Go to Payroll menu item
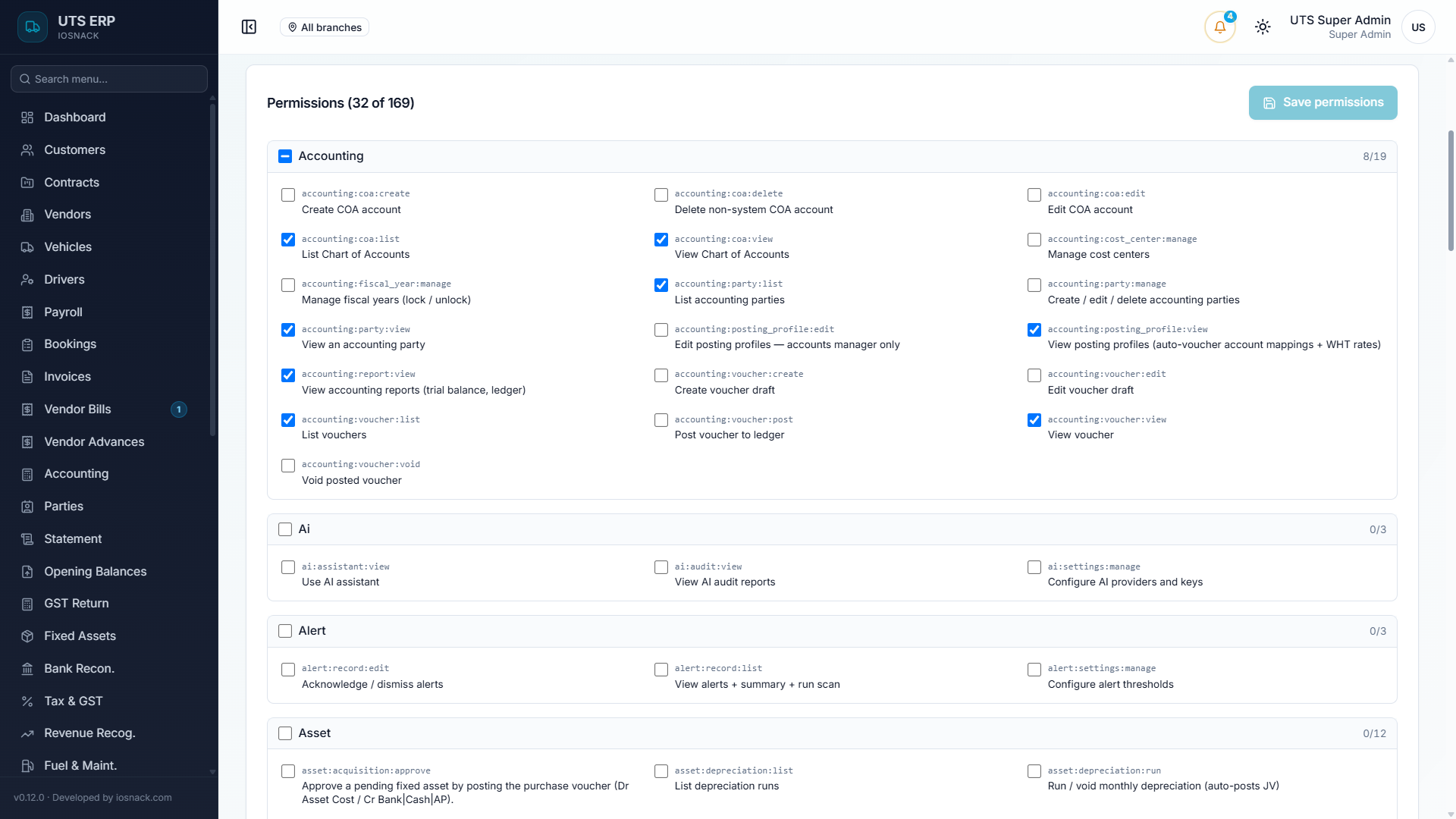The height and width of the screenshot is (819, 1456). click(109, 312)
